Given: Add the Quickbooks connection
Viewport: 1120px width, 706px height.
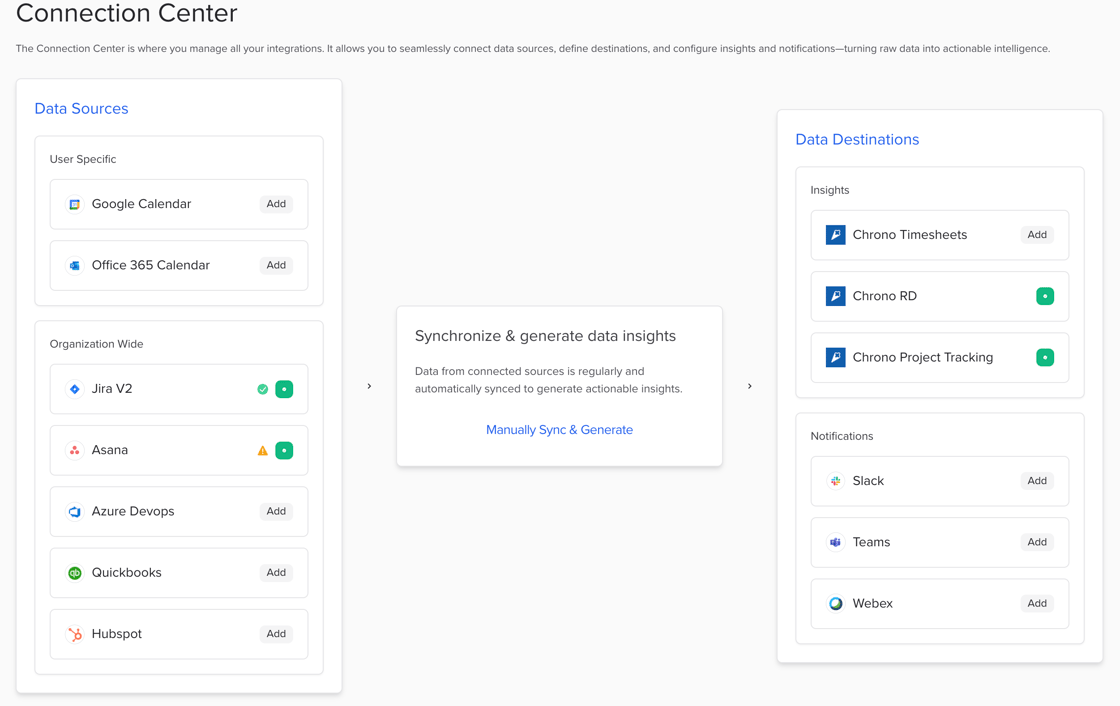Looking at the screenshot, I should coord(276,573).
